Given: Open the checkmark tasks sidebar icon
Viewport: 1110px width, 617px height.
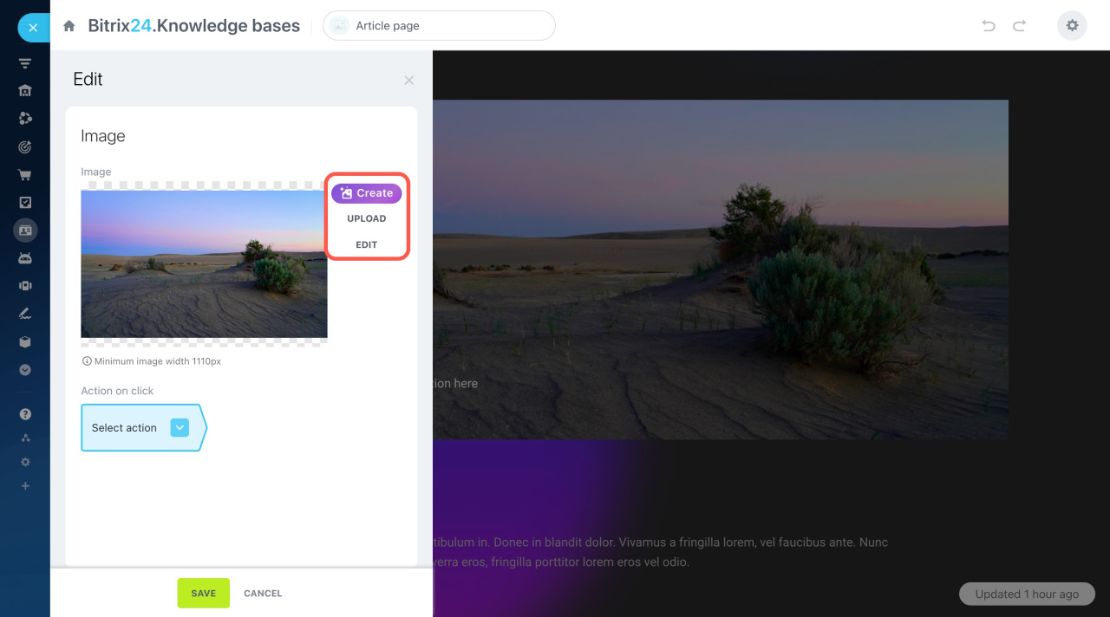Looking at the screenshot, I should coord(25,202).
